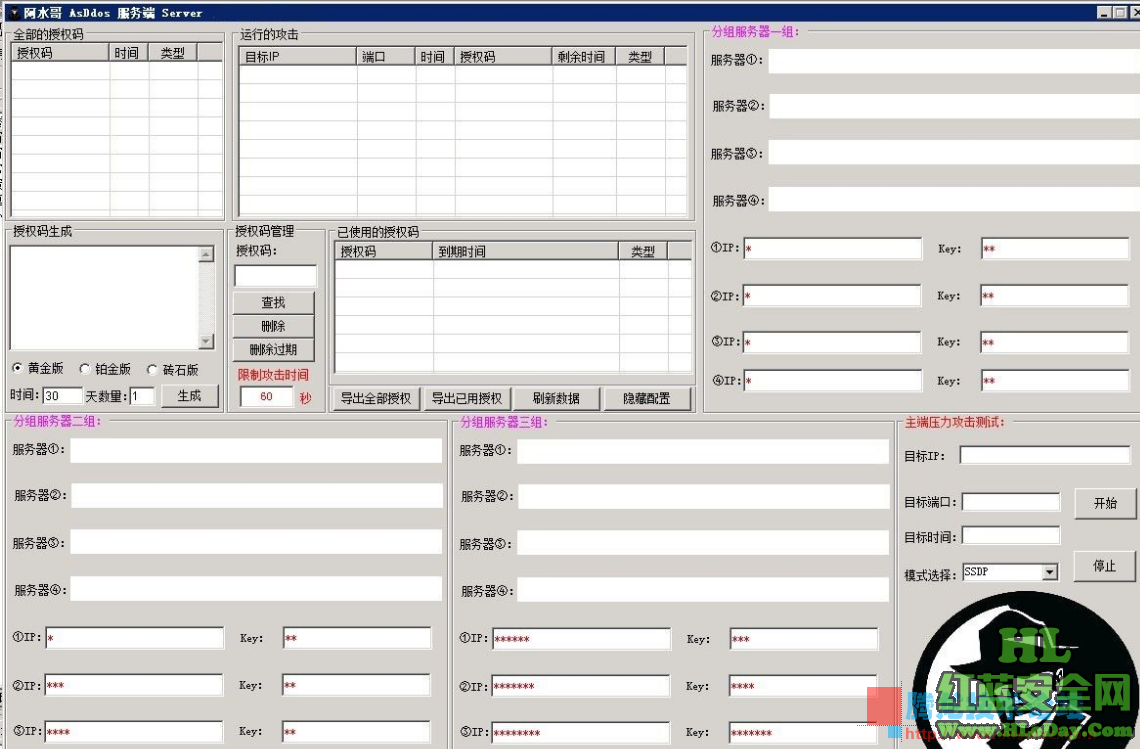This screenshot has width=1140, height=749.
Task: Focus the 天数量 field containing 1
Action: 142,396
